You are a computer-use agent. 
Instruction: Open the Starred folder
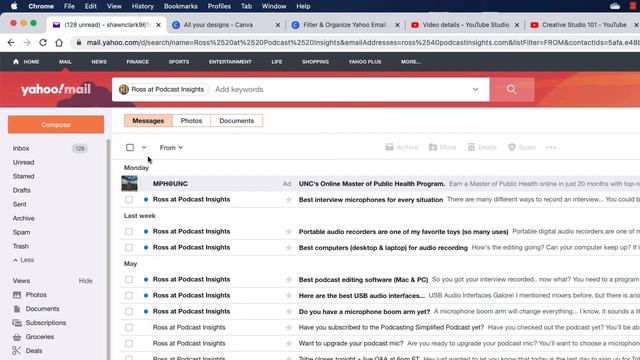23,176
